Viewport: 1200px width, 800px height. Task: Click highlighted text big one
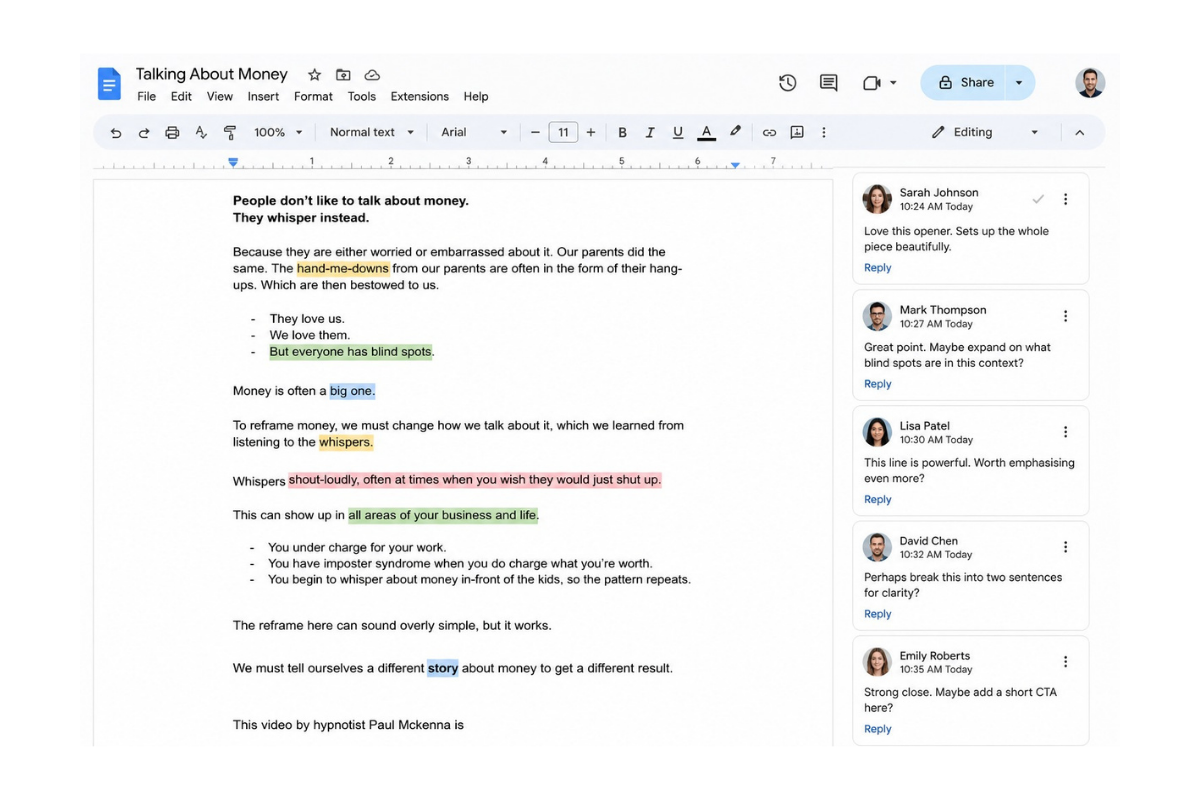352,391
